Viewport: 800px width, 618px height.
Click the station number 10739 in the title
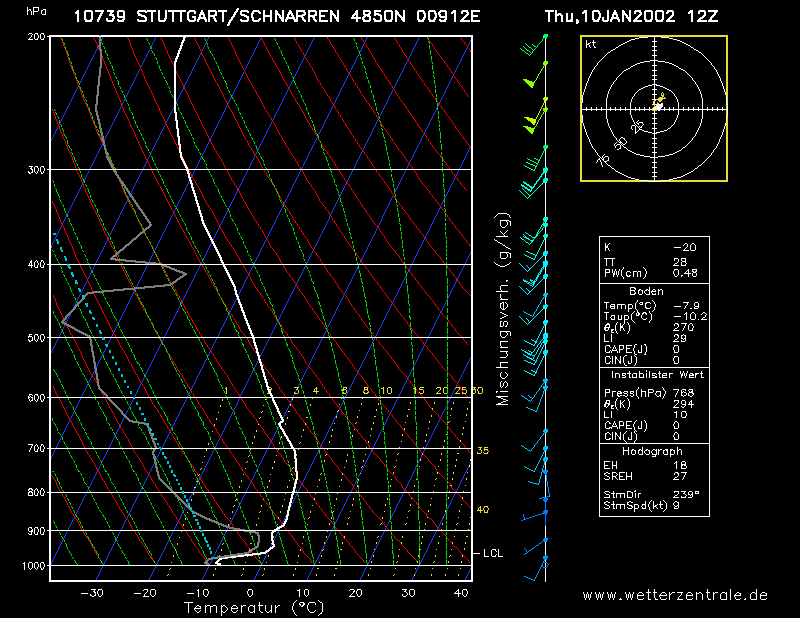pyautogui.click(x=100, y=16)
